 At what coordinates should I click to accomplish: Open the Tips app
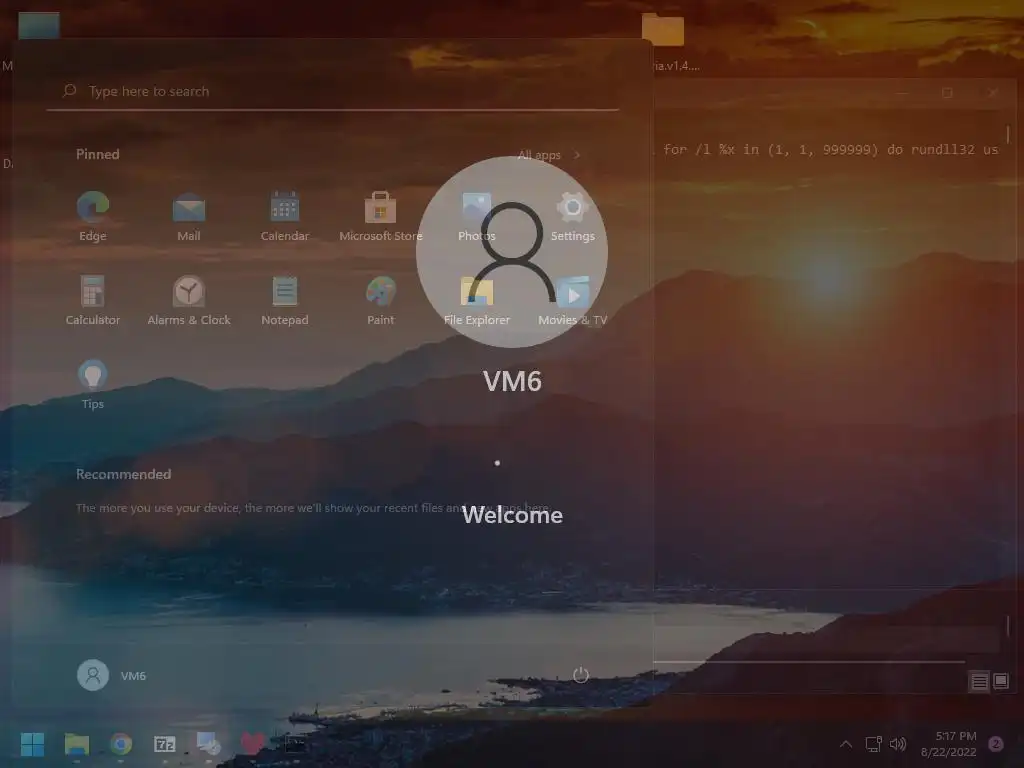(93, 385)
